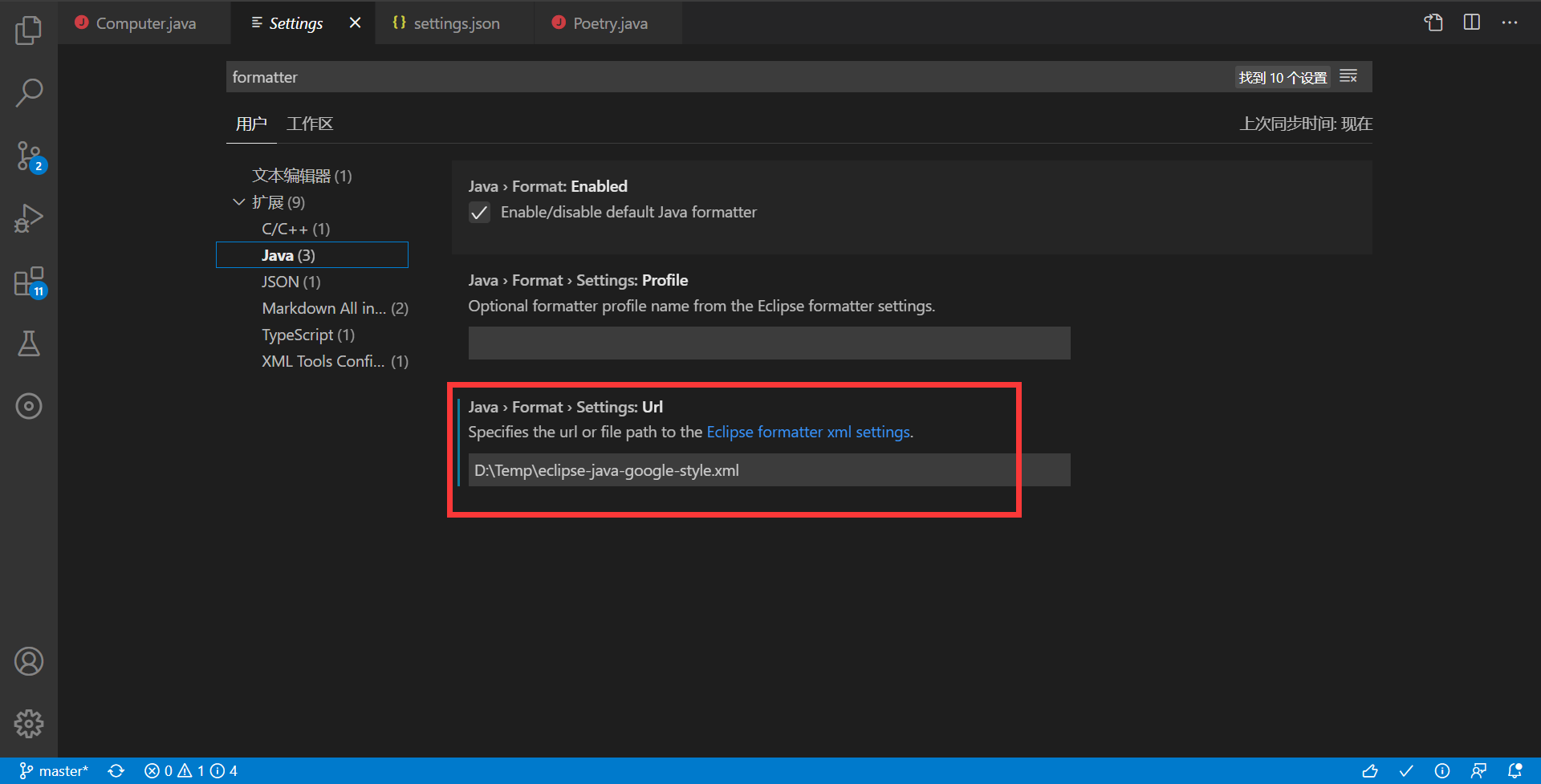The height and width of the screenshot is (784, 1541).
Task: Click the checkmark icon in status bar
Action: point(1406,771)
